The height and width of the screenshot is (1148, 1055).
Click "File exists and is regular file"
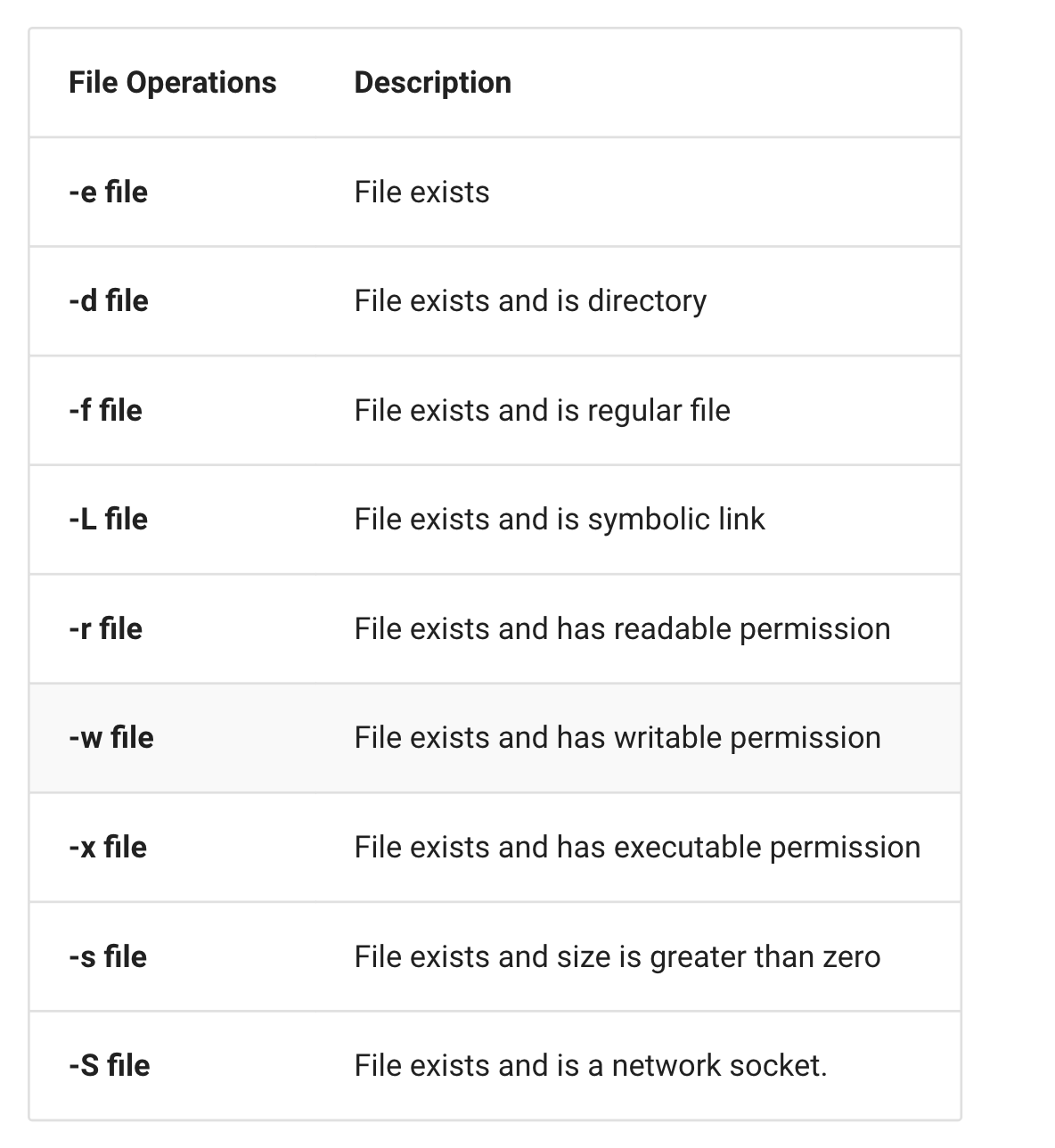click(x=542, y=411)
